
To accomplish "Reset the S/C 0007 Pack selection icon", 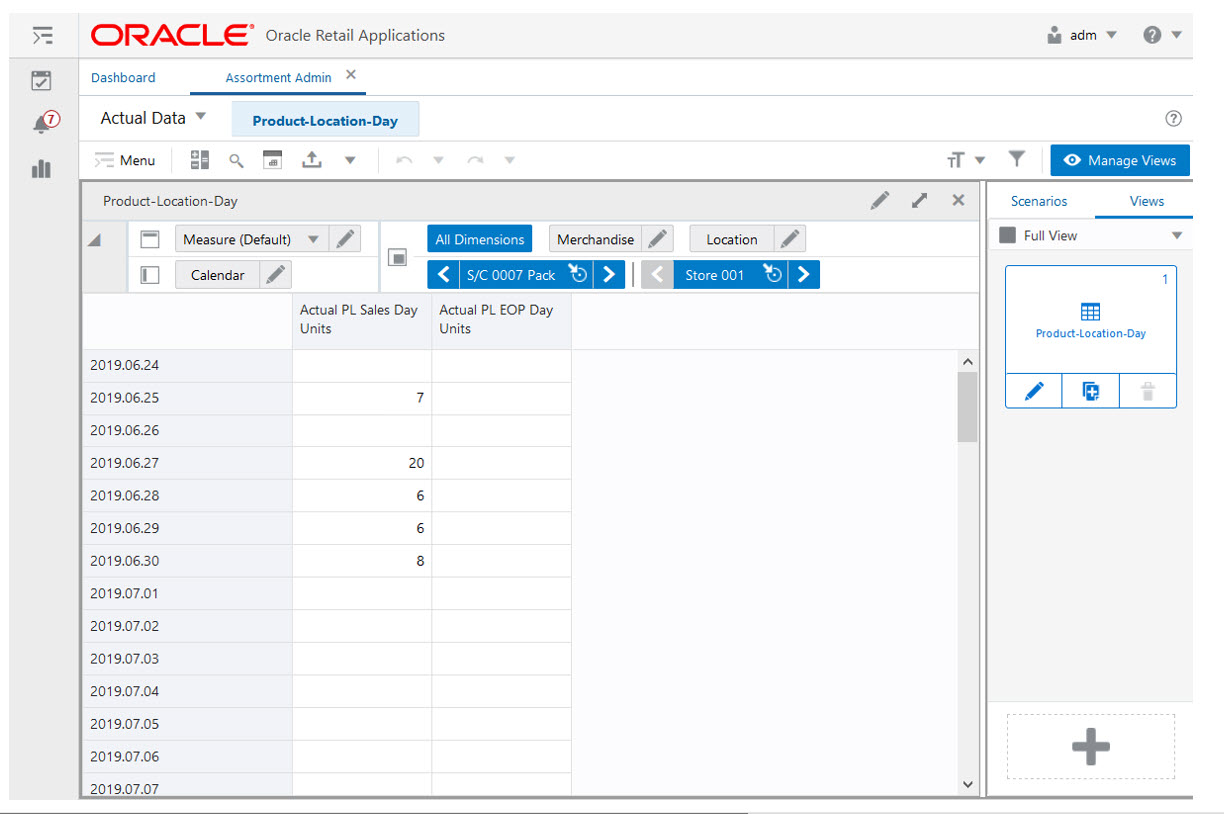I will pyautogui.click(x=577, y=275).
